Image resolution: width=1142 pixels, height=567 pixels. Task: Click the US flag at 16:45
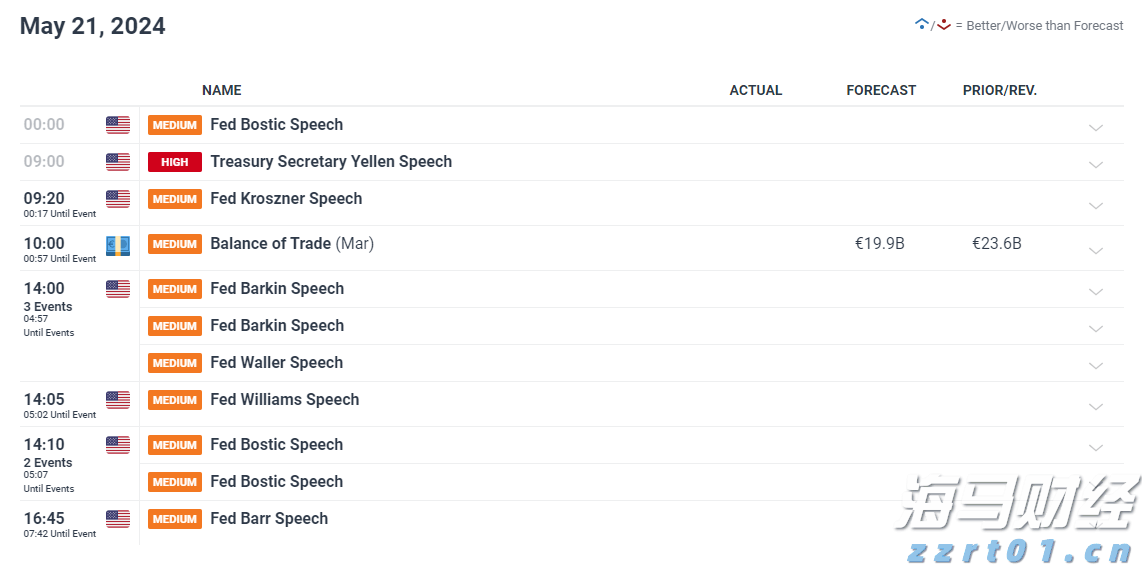pos(118,519)
